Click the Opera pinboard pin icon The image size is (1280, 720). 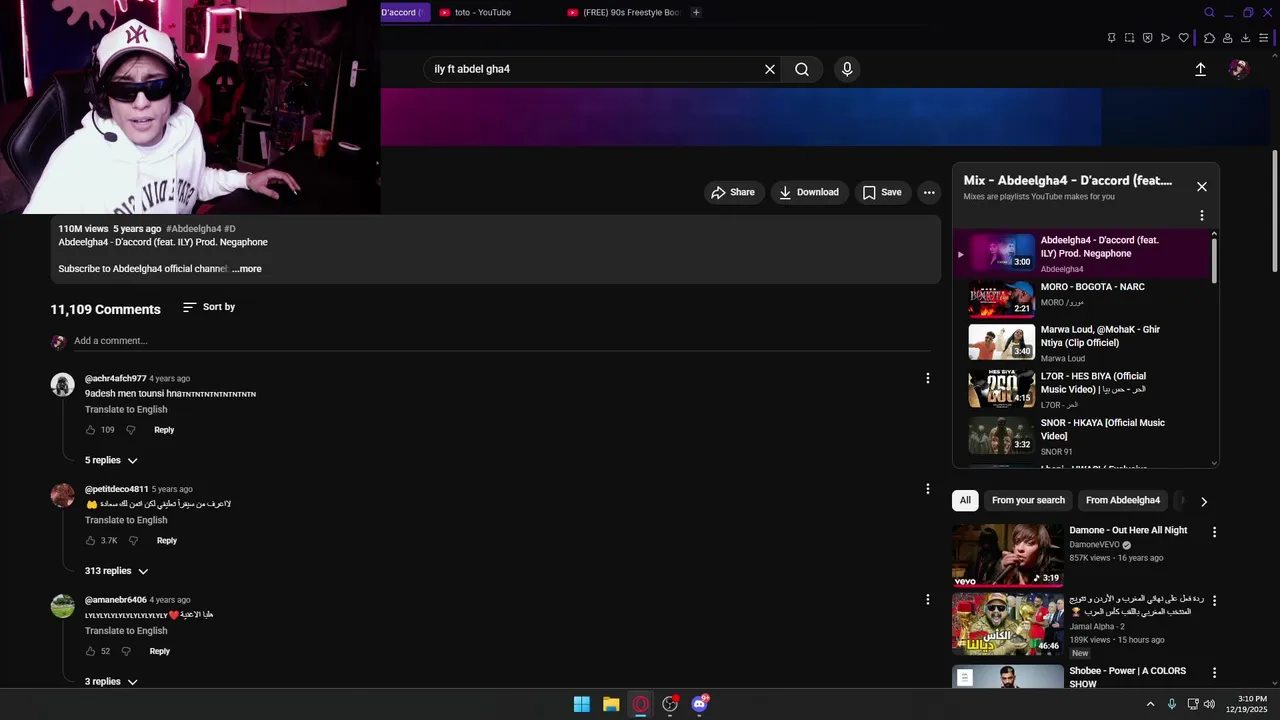tap(1111, 38)
